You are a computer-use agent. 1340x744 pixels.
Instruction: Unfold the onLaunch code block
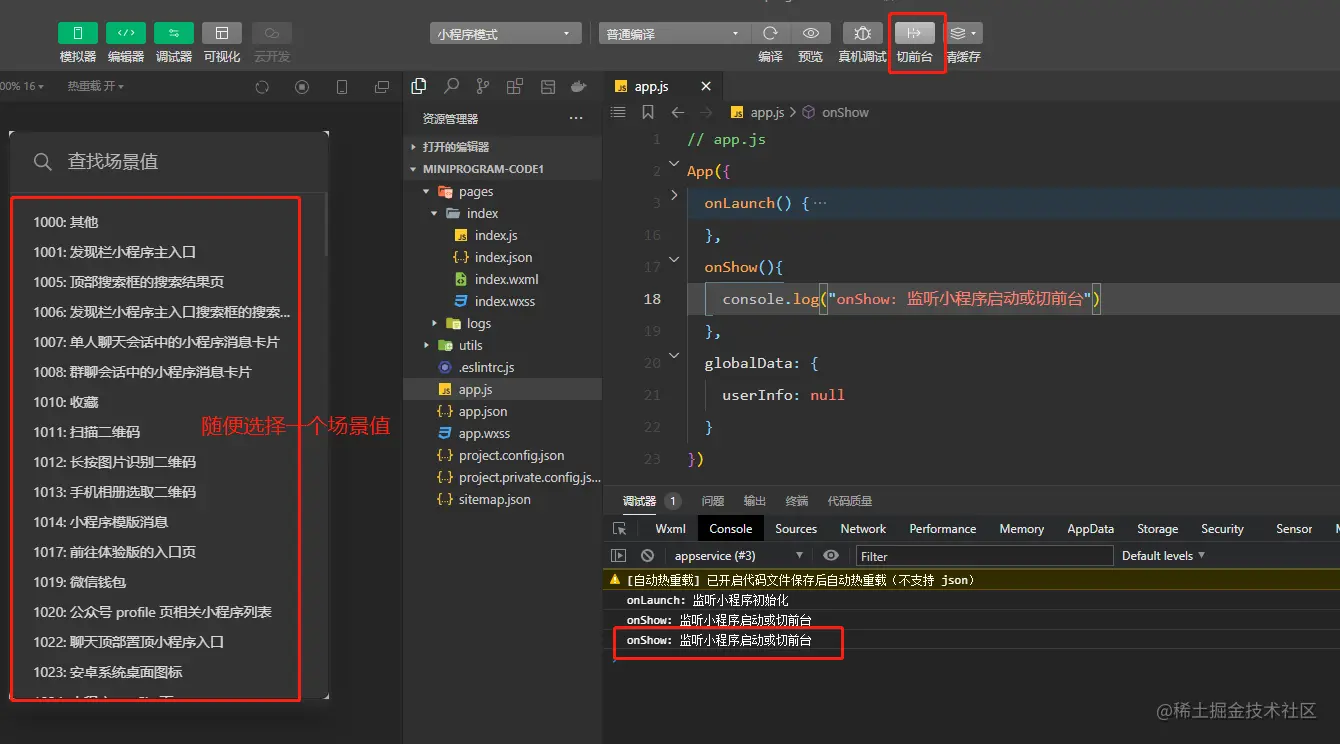(x=675, y=195)
